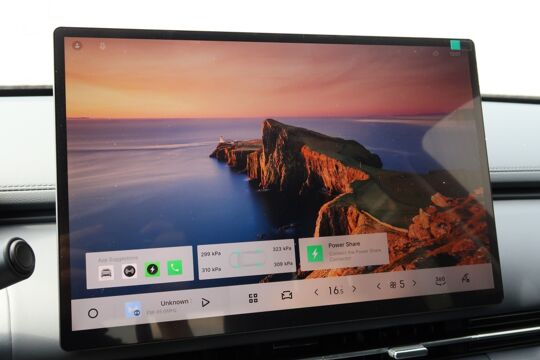Image resolution: width=540 pixels, height=360 pixels.
Task: Tap the seat adjustment icon in the bottom bar
Action: pyautogui.click(x=466, y=278)
